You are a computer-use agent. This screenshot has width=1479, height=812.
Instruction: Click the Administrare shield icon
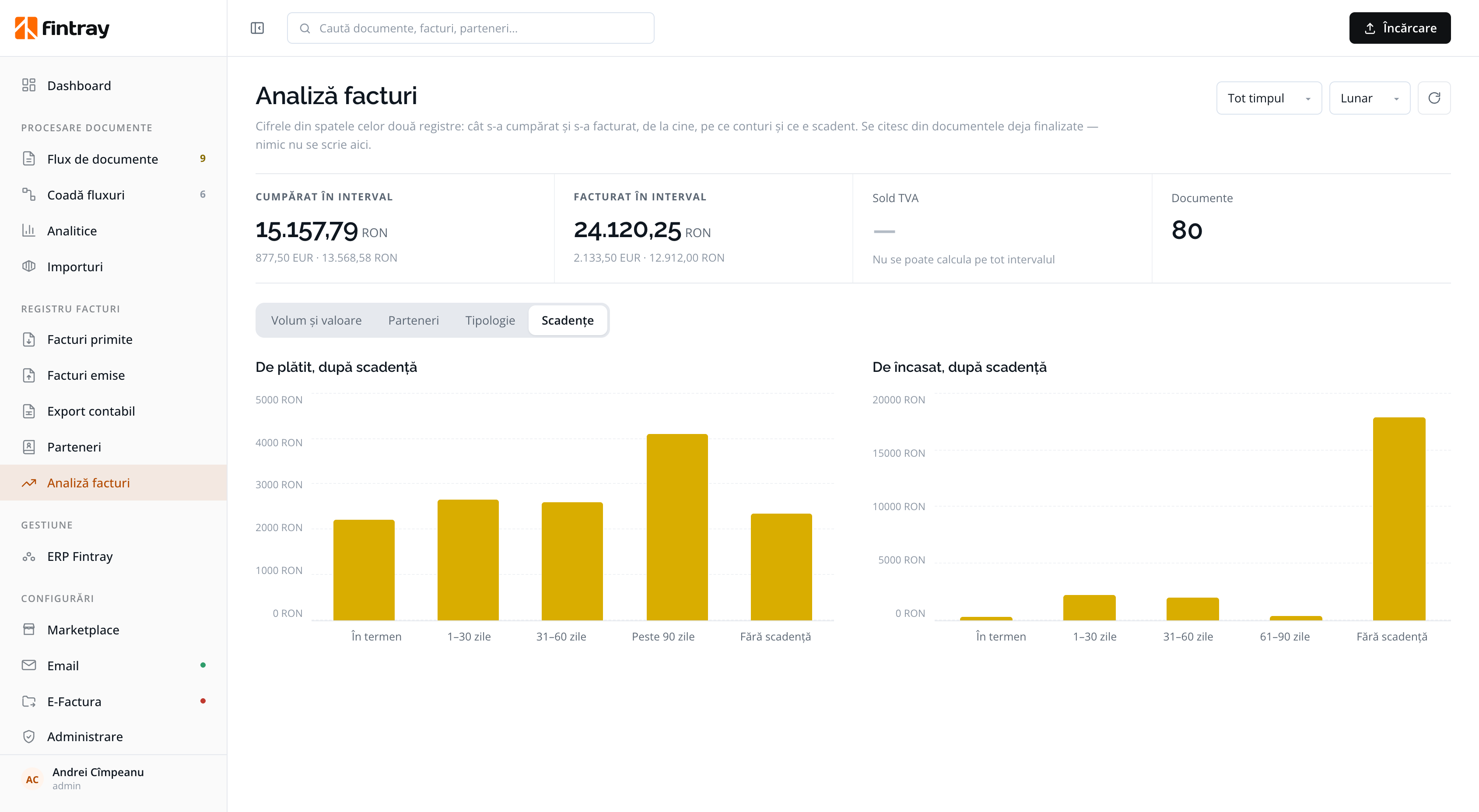[x=29, y=737]
